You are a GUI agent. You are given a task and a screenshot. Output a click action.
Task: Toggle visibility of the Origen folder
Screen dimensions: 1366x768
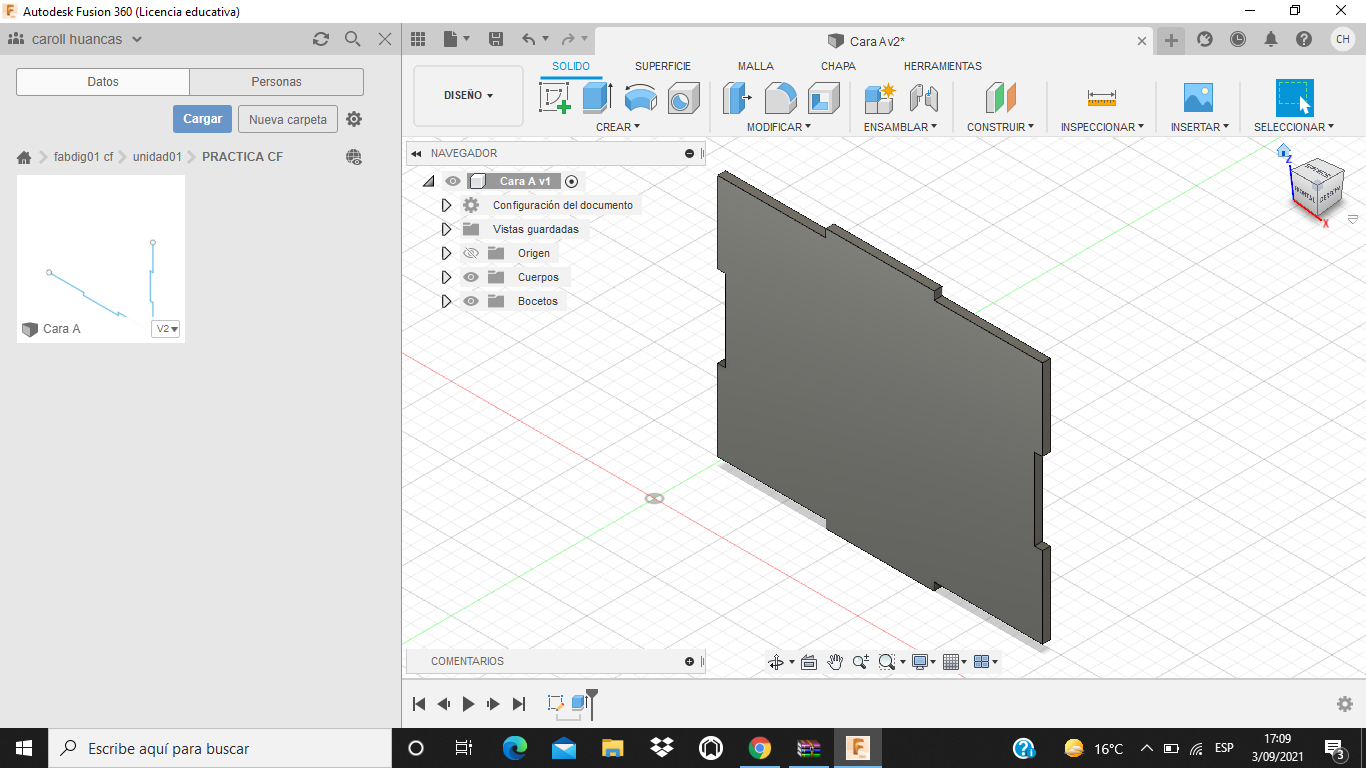pos(471,253)
